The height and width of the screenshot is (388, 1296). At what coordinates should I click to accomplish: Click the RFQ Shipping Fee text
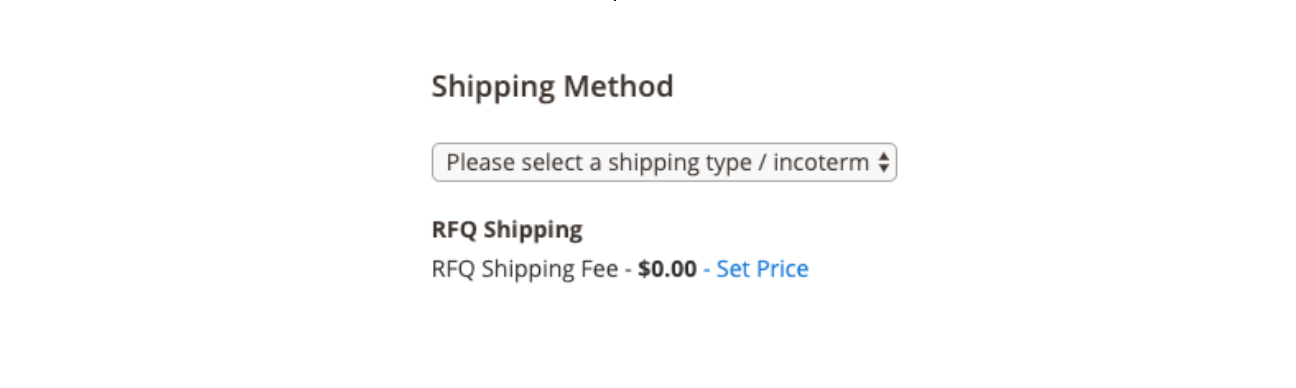coord(525,269)
